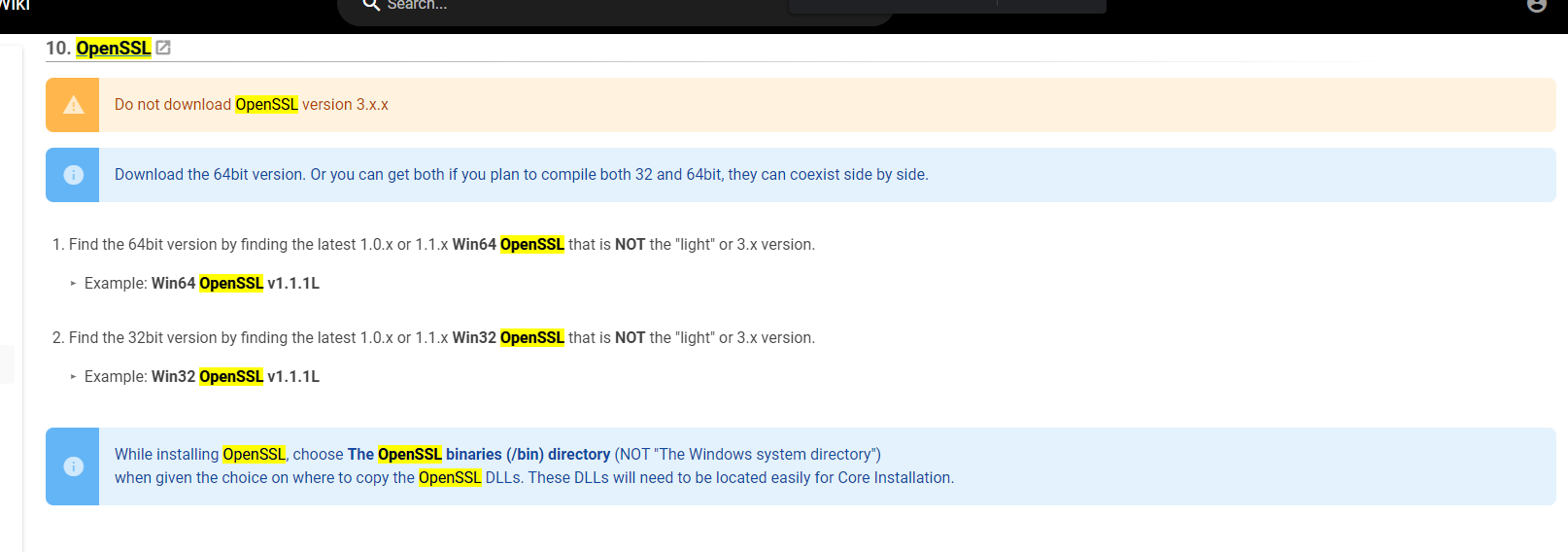This screenshot has width=1568, height=552.
Task: Click step 1 'Find the 64bit version' sentence
Action: 442,245
